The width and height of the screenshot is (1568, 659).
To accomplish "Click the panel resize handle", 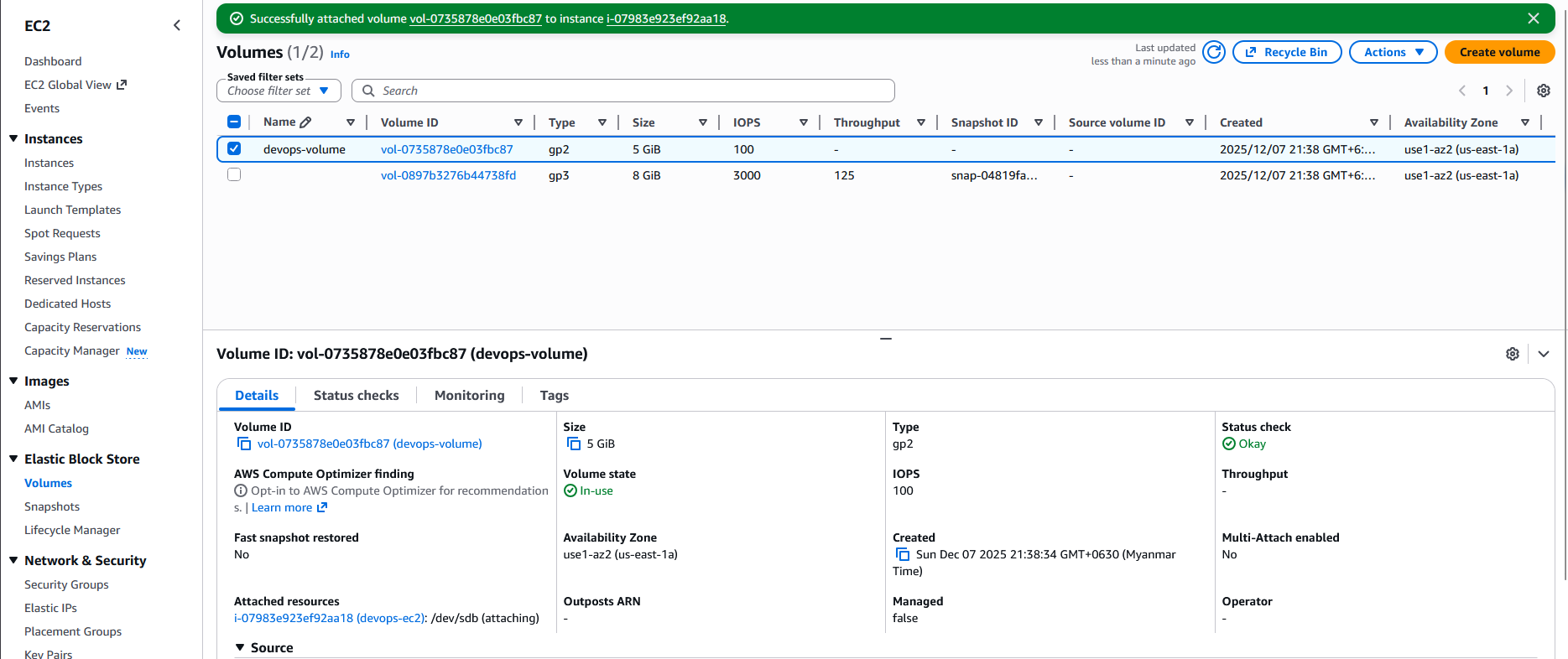I will (x=886, y=339).
